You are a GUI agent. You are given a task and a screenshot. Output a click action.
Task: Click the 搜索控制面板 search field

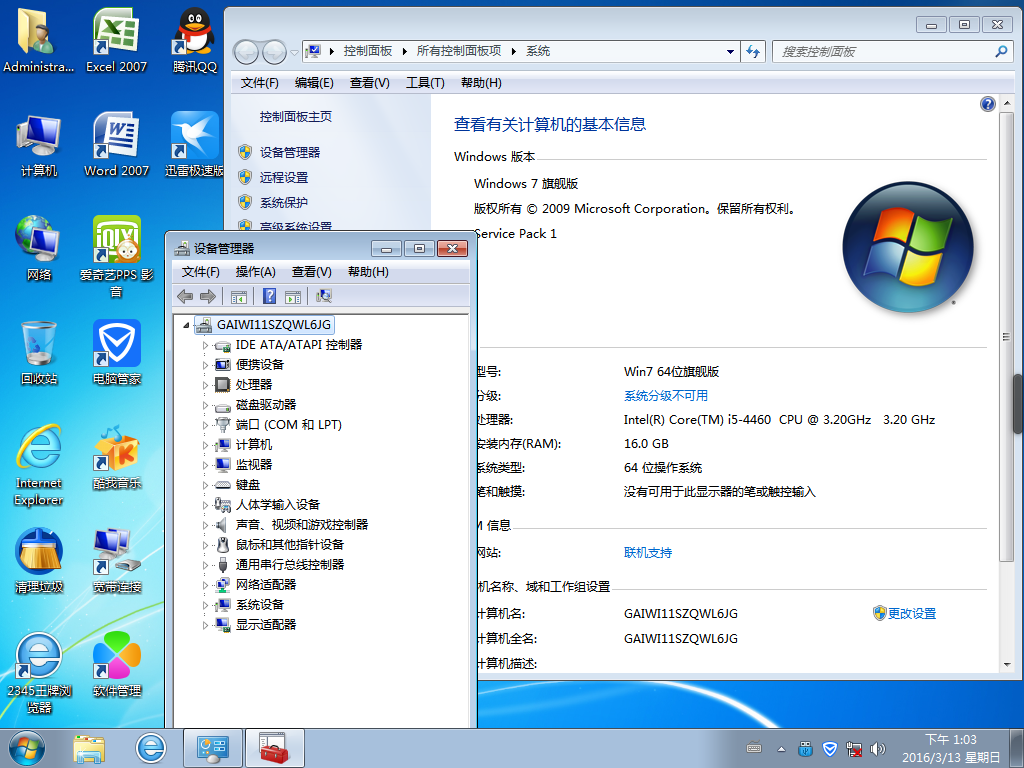point(885,51)
